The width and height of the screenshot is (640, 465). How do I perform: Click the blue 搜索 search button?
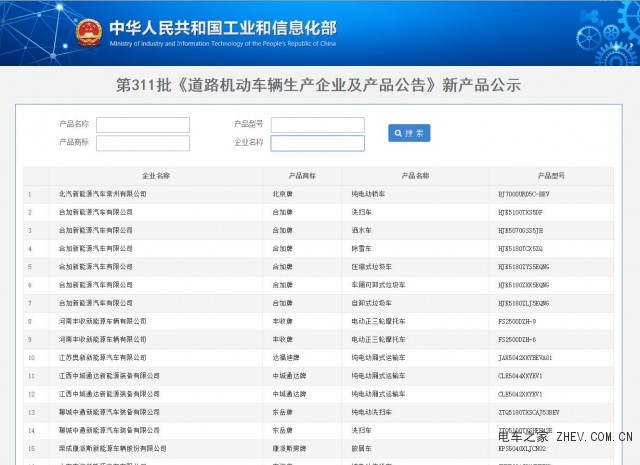409,133
